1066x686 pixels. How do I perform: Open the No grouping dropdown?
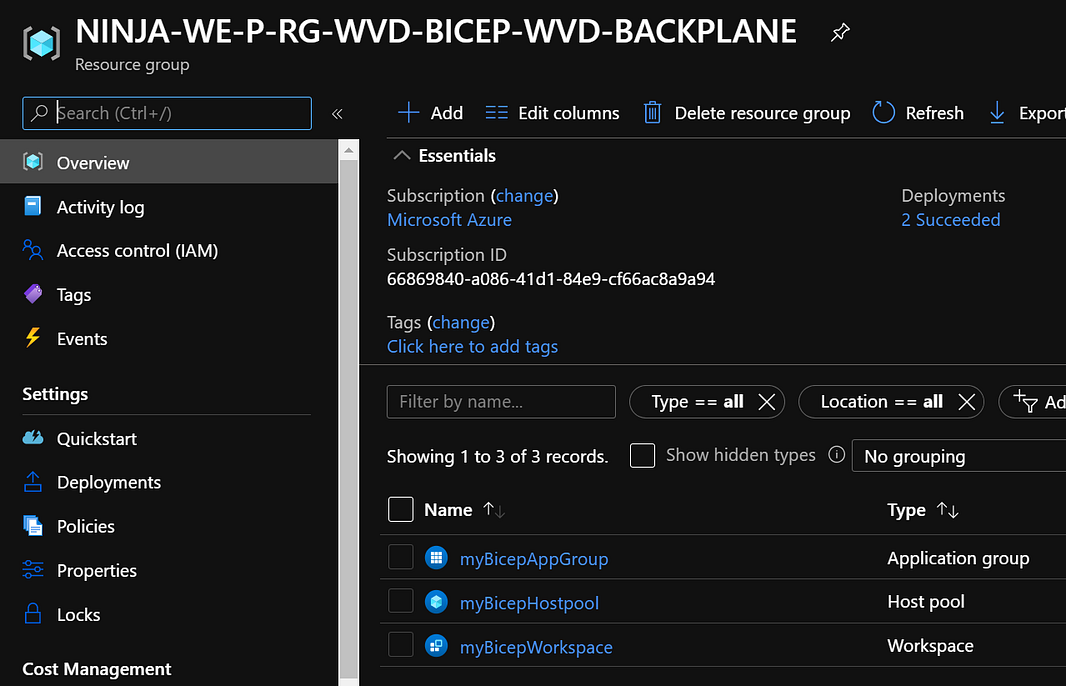coord(959,456)
